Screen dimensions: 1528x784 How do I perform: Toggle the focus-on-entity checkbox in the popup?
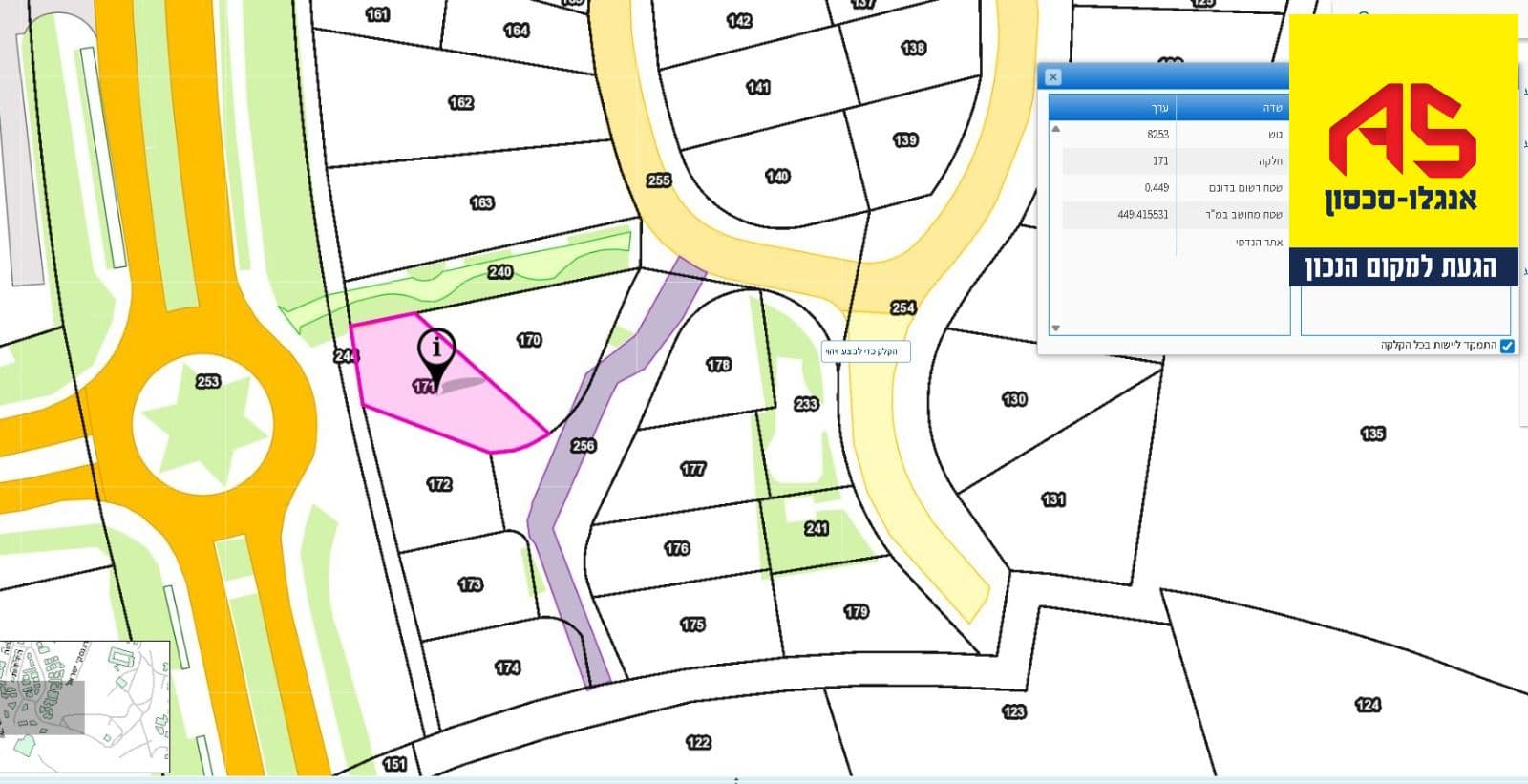[x=1507, y=346]
